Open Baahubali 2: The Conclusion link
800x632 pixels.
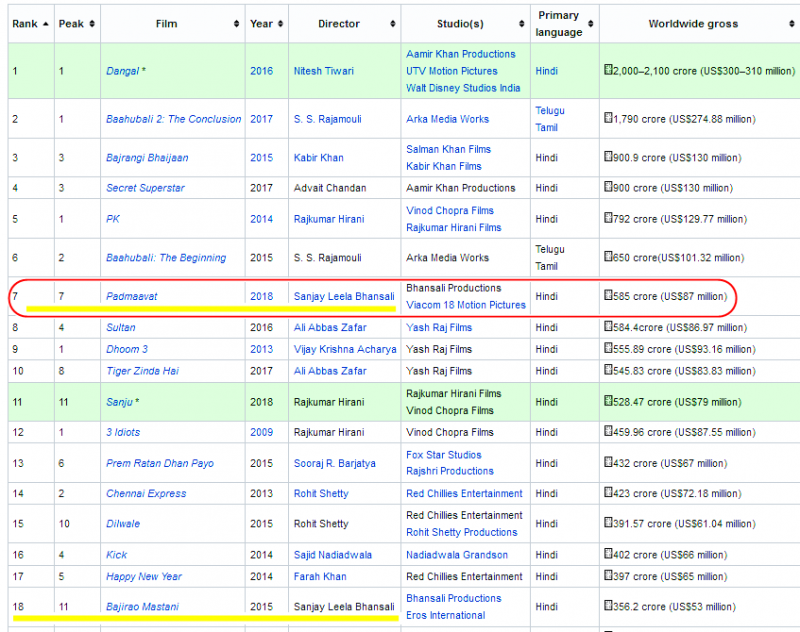click(x=173, y=119)
